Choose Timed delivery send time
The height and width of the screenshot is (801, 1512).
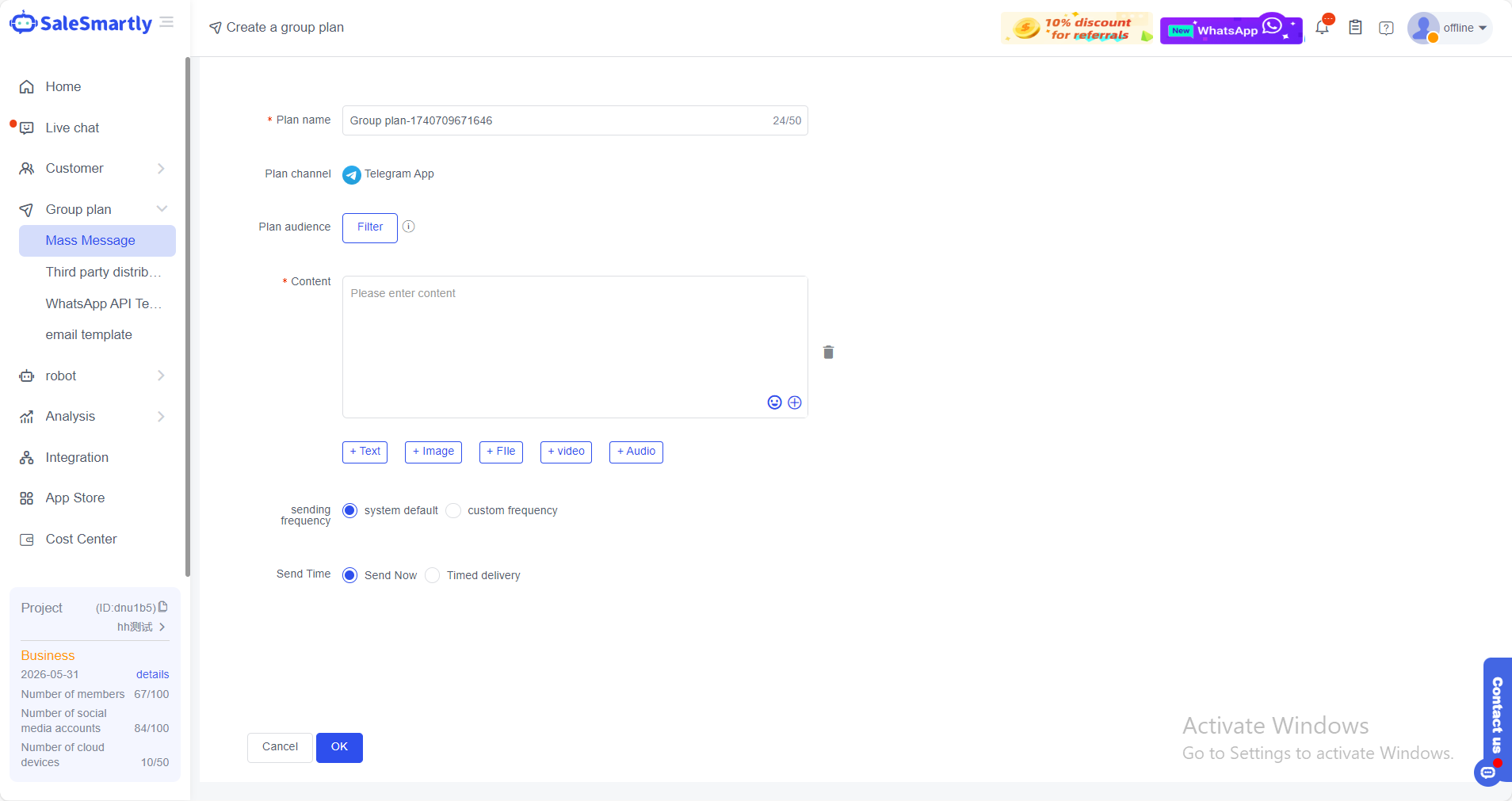coord(433,575)
